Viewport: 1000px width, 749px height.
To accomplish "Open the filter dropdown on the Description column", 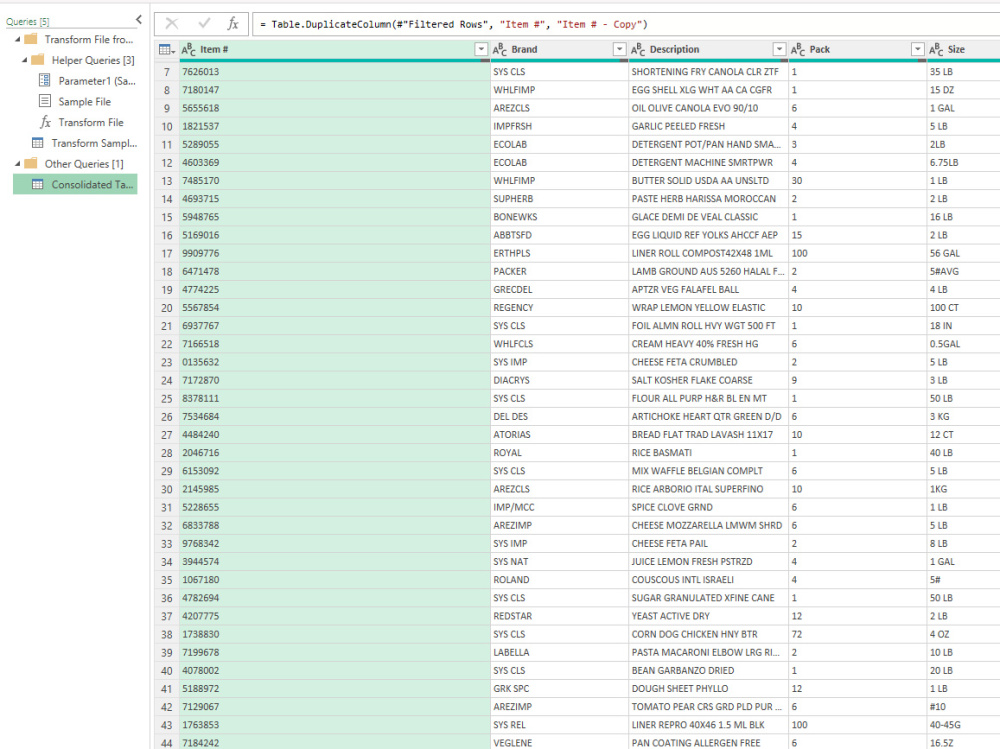I will click(779, 48).
